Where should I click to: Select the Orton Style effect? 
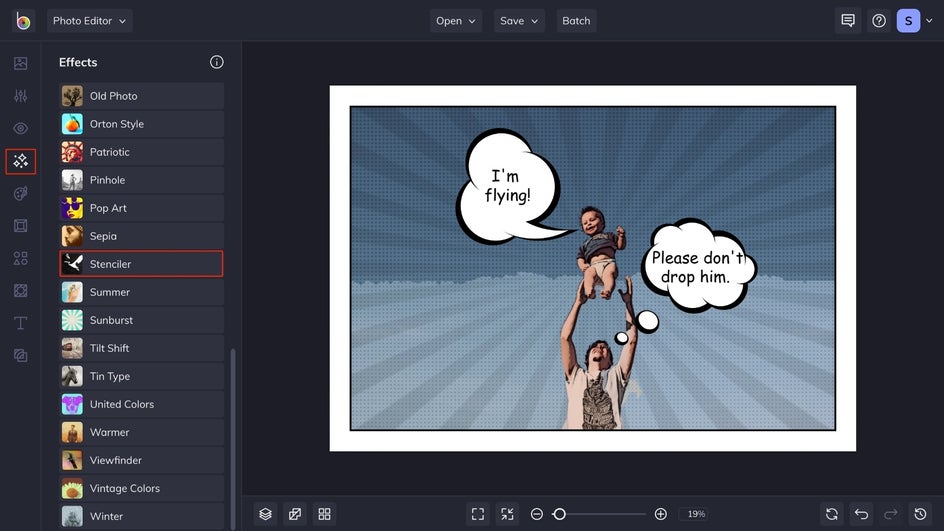point(141,124)
